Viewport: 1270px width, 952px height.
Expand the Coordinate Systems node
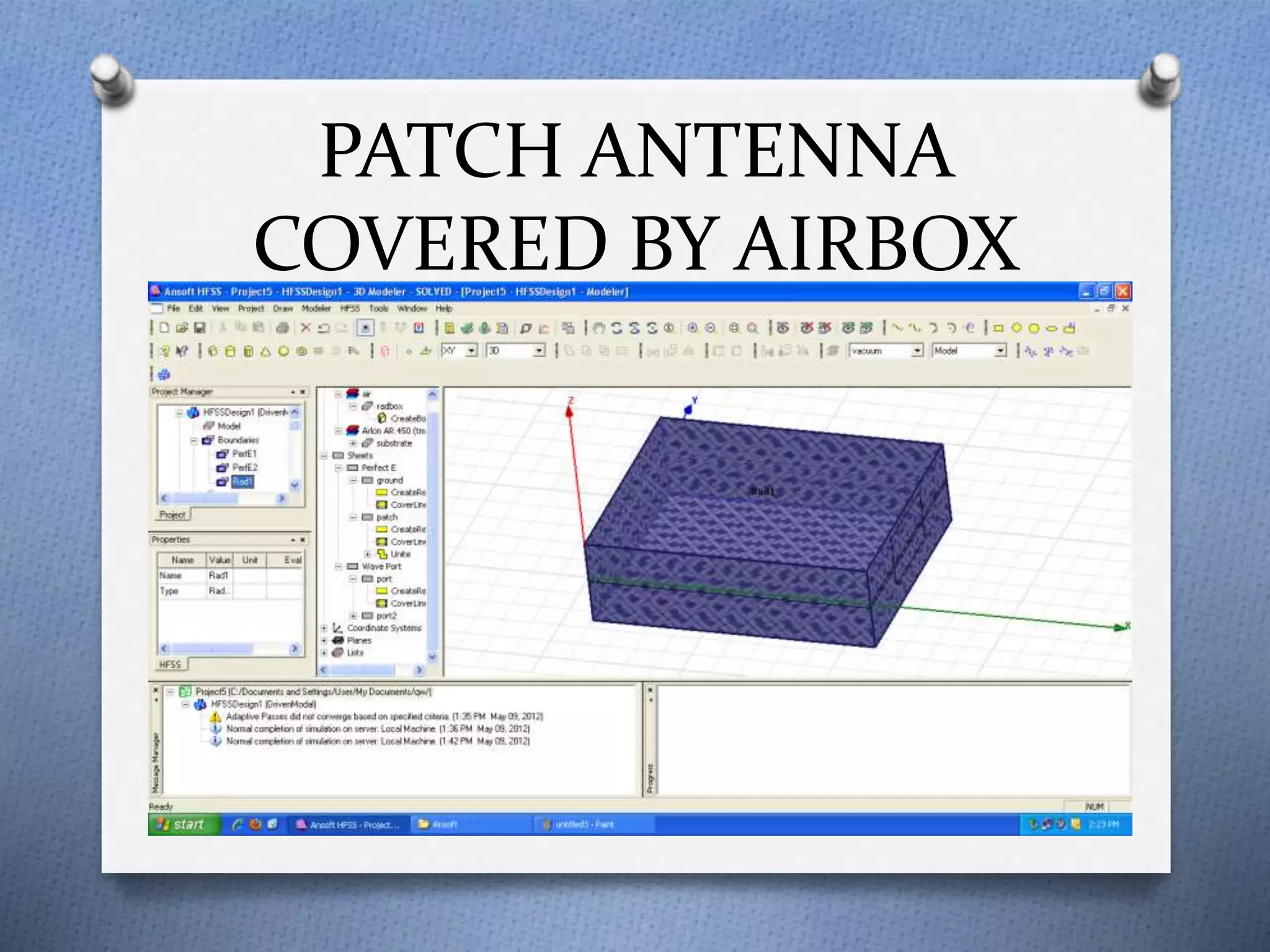(324, 628)
